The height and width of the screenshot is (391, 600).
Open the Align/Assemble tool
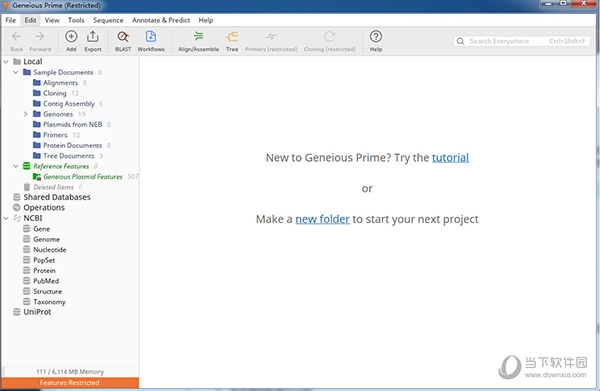point(198,36)
